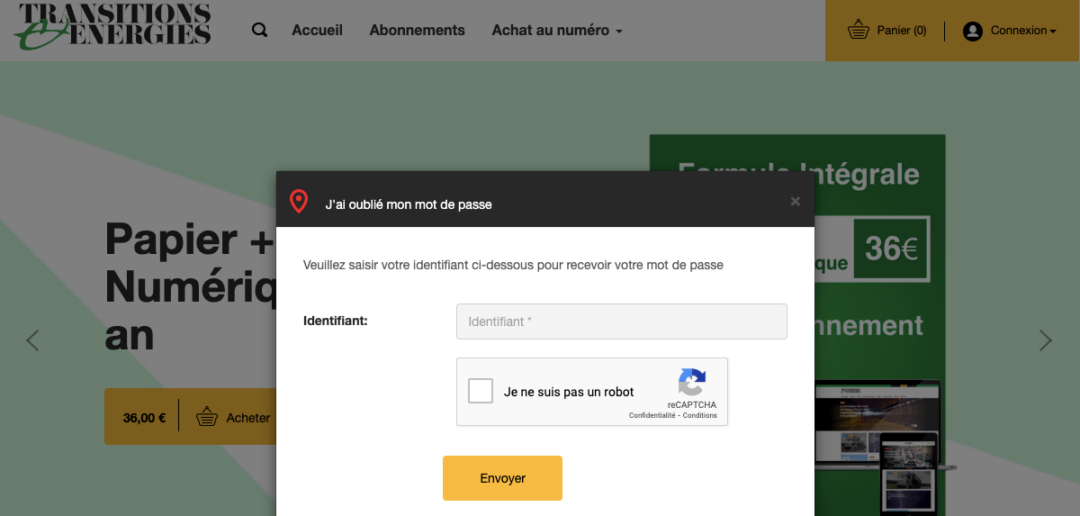Open the reCAPTCHA Confidentialité link
The width and height of the screenshot is (1080, 516).
[653, 416]
